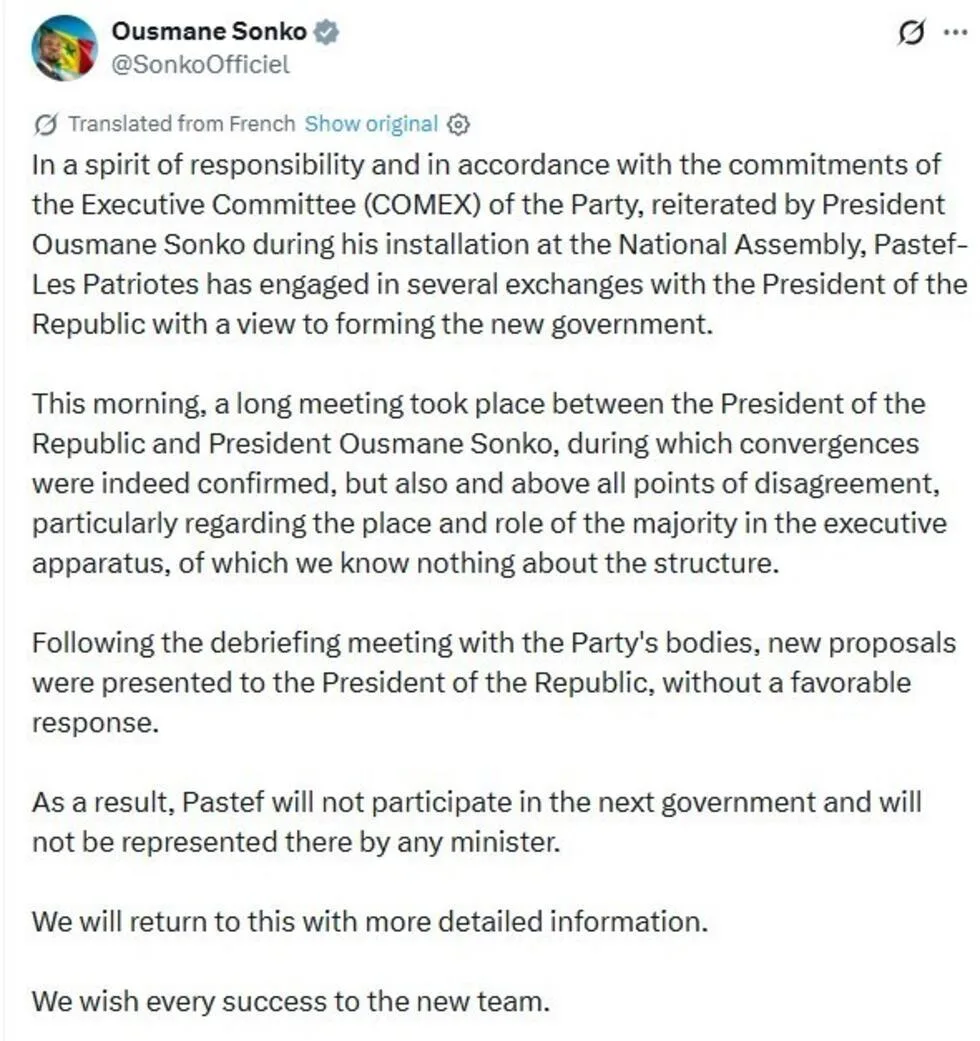Click the paragraph starting Following the debriefing meeting
Image resolution: width=980 pixels, height=1041 pixels.
[x=494, y=682]
